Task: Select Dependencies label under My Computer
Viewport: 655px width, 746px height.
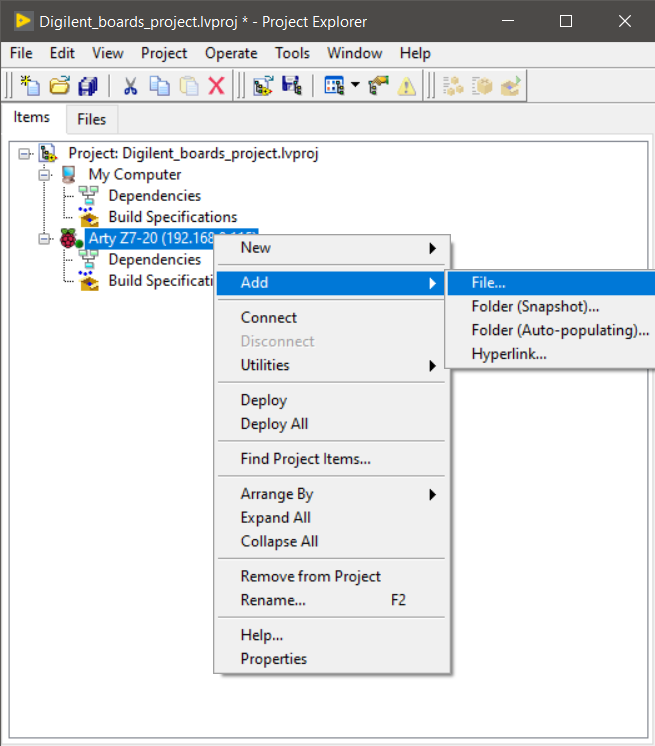Action: pos(155,196)
